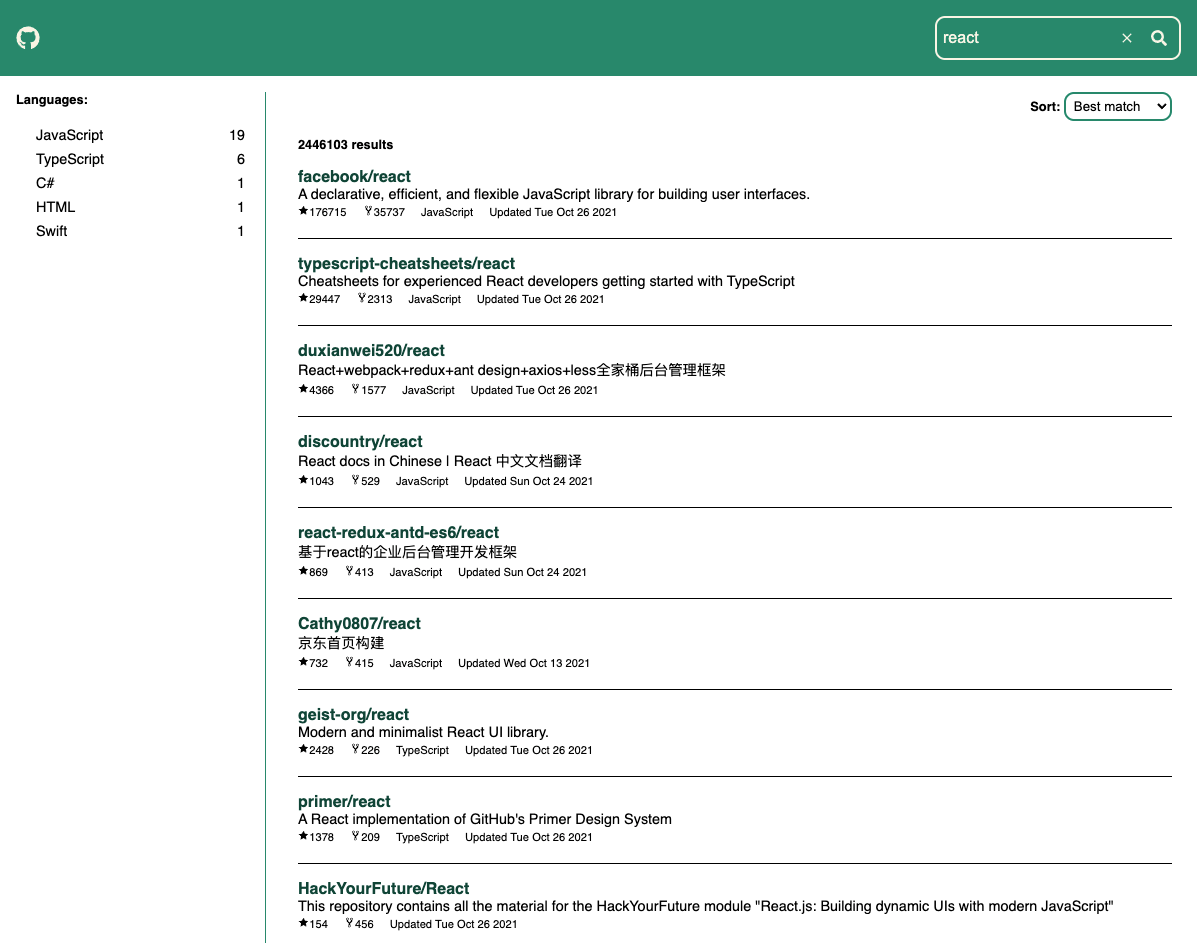This screenshot has width=1197, height=943.
Task: Click "Modern and minimalist React UI library." text
Action: (423, 731)
